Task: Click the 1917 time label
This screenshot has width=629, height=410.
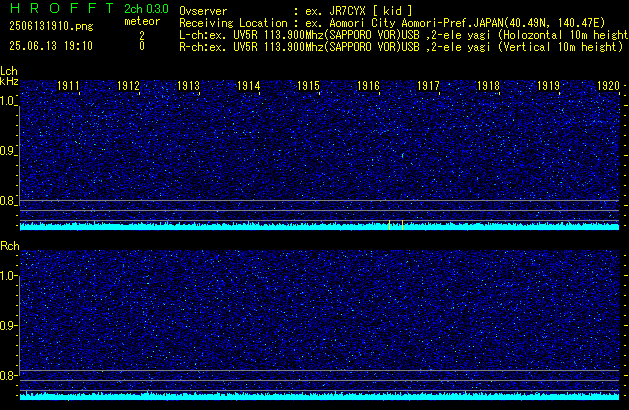Action: coord(428,86)
